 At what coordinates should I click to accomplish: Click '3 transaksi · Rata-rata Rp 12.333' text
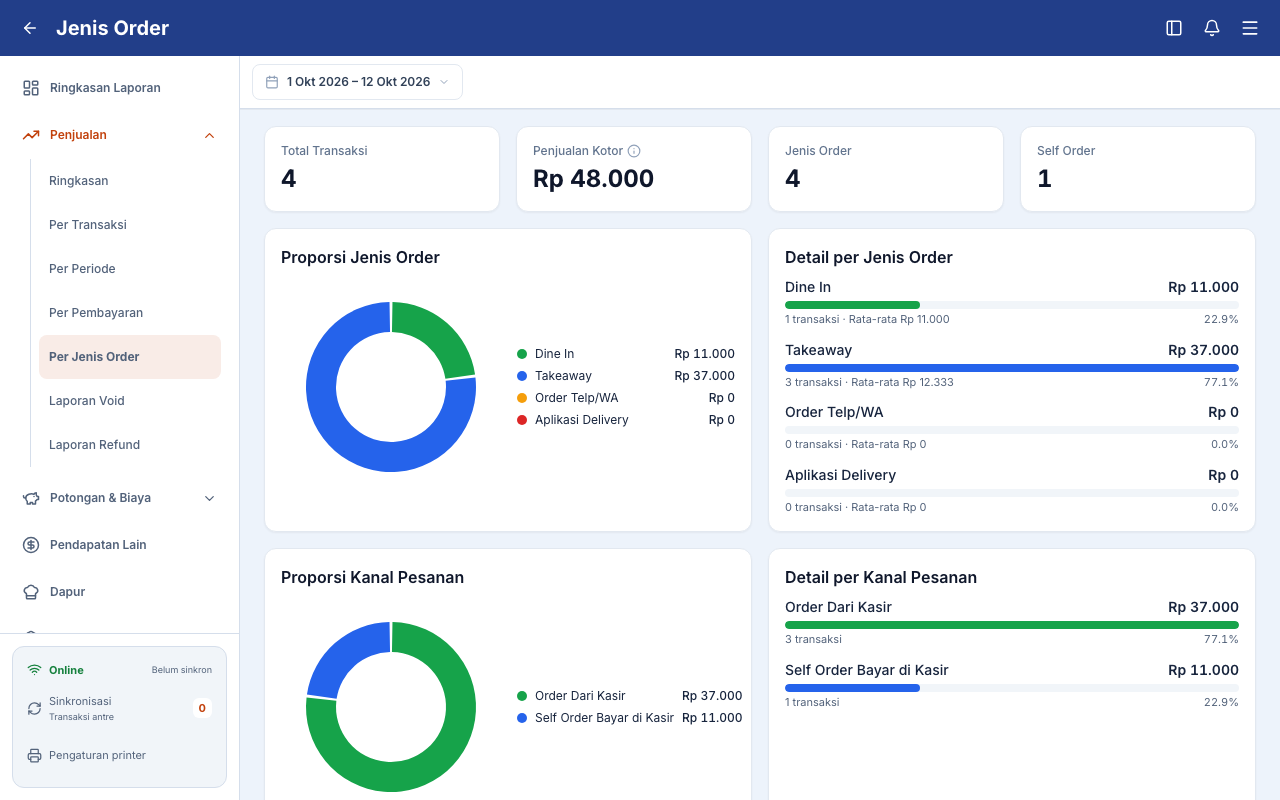pyautogui.click(x=869, y=382)
